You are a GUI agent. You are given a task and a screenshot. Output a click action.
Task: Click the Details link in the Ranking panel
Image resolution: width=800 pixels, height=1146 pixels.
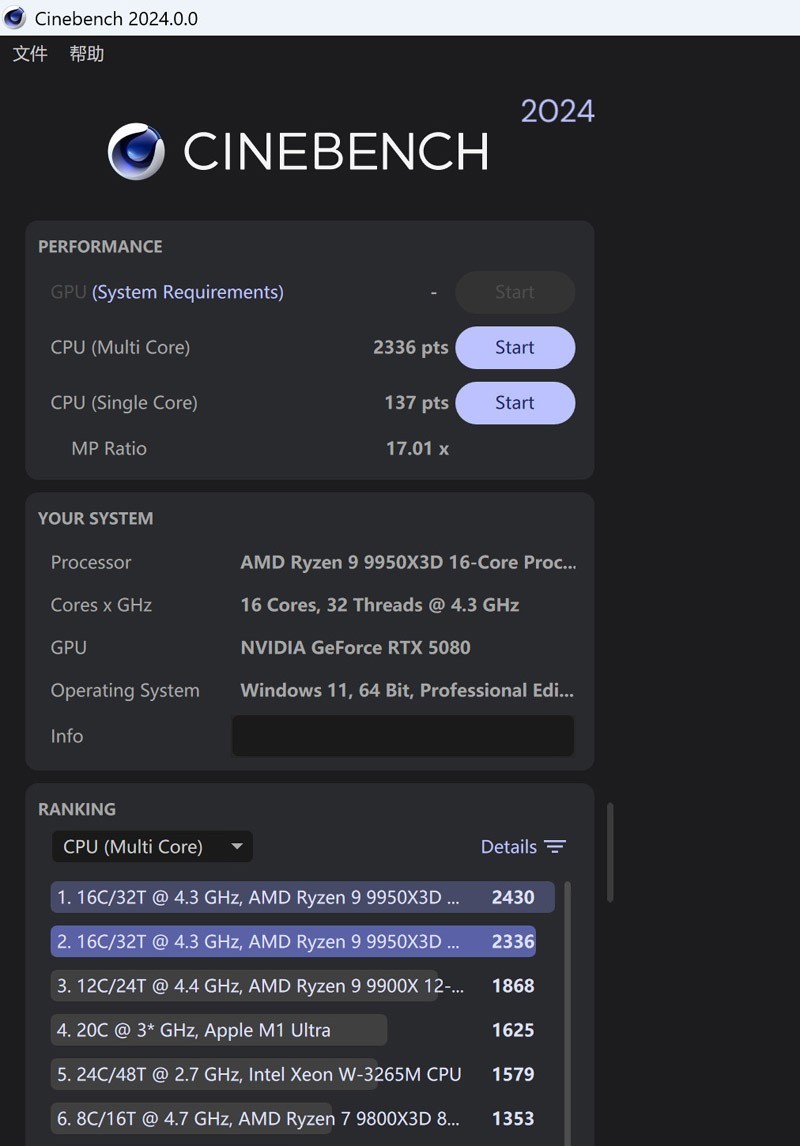tap(509, 846)
